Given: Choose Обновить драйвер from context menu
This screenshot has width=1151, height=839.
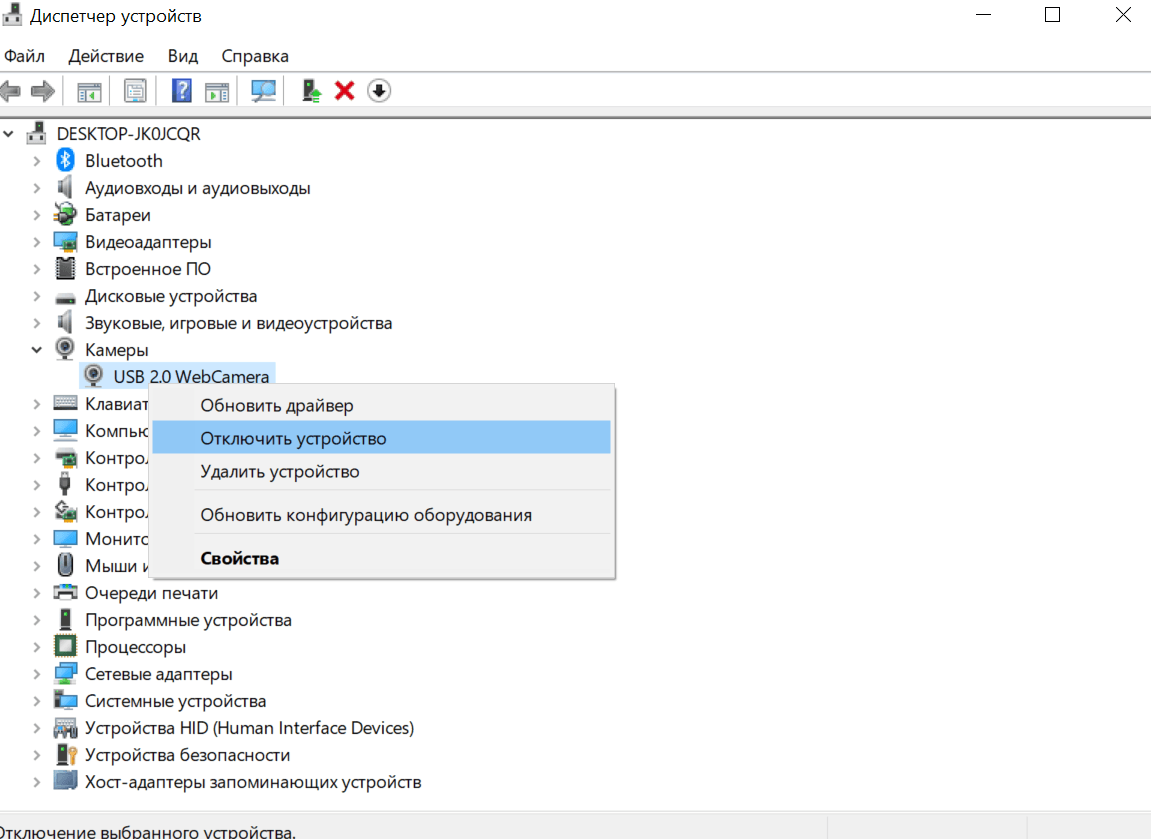Looking at the screenshot, I should 277,405.
